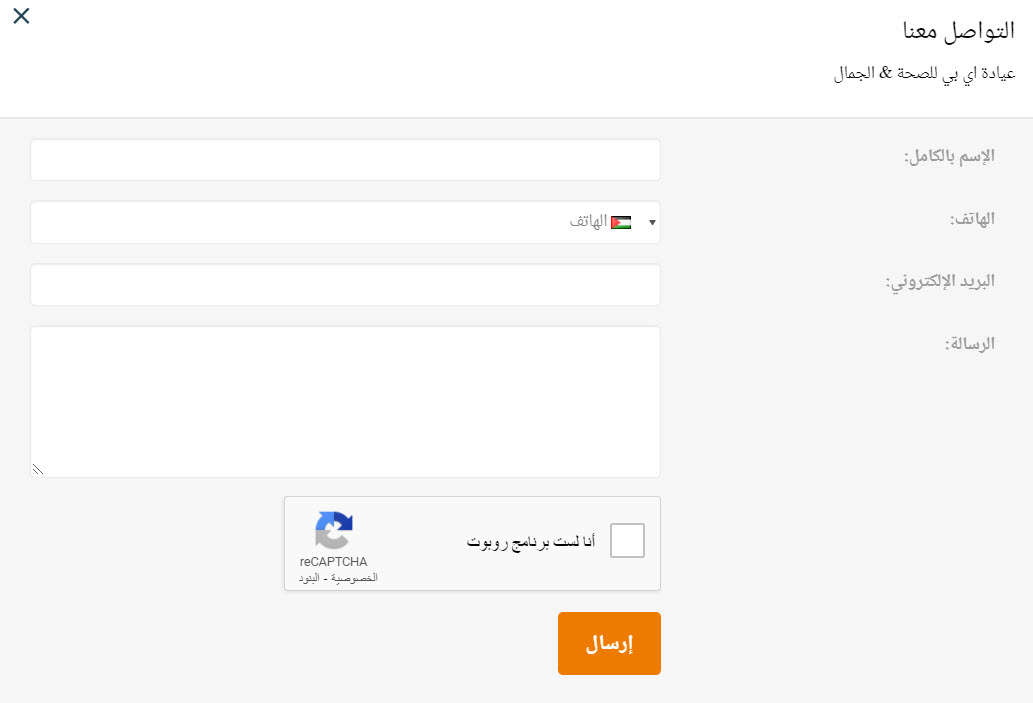Image resolution: width=1033 pixels, height=703 pixels.
Task: Click the أنا لست برنامج روبوت text
Action: (531, 542)
